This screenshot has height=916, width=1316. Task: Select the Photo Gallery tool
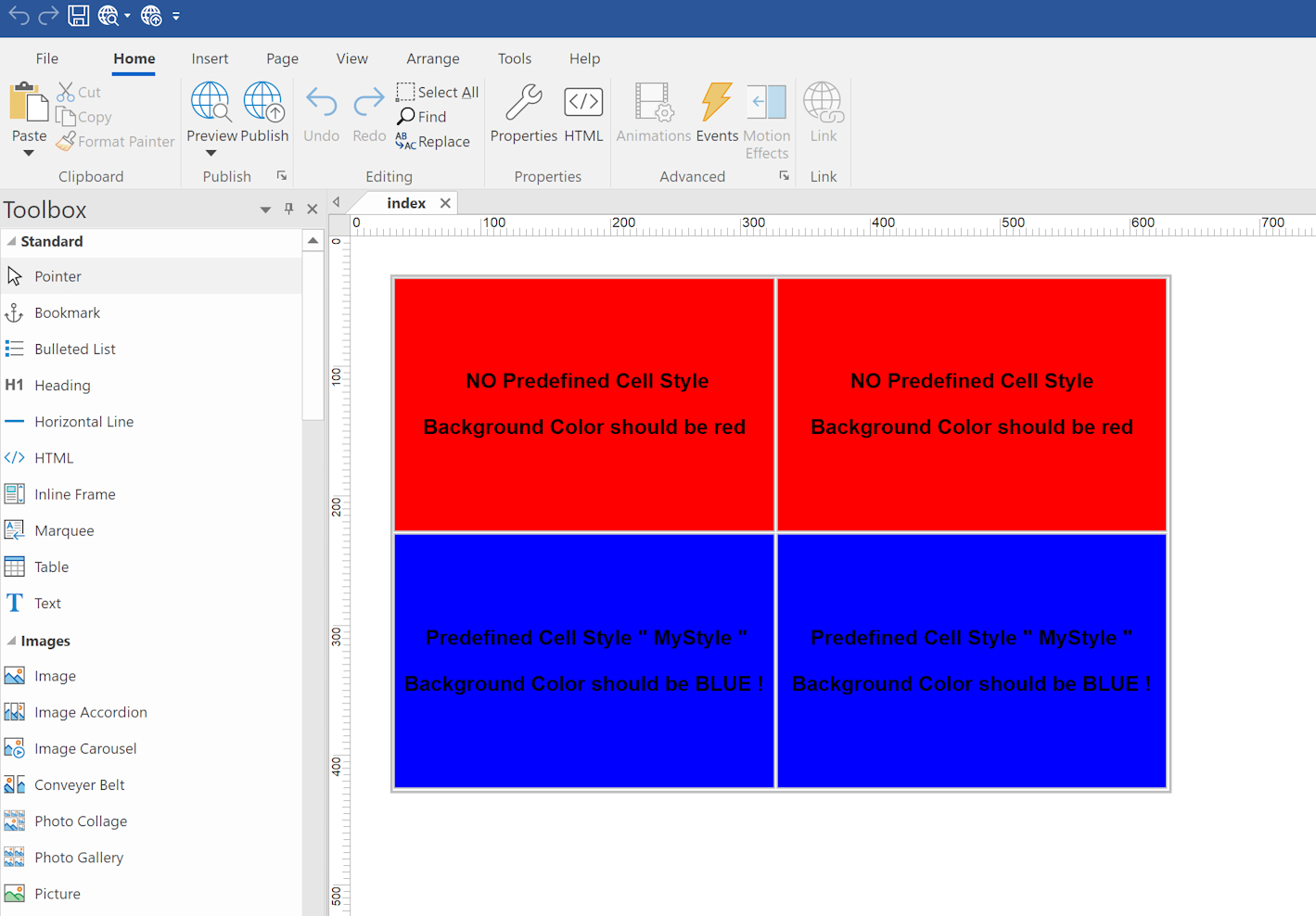pyautogui.click(x=151, y=857)
